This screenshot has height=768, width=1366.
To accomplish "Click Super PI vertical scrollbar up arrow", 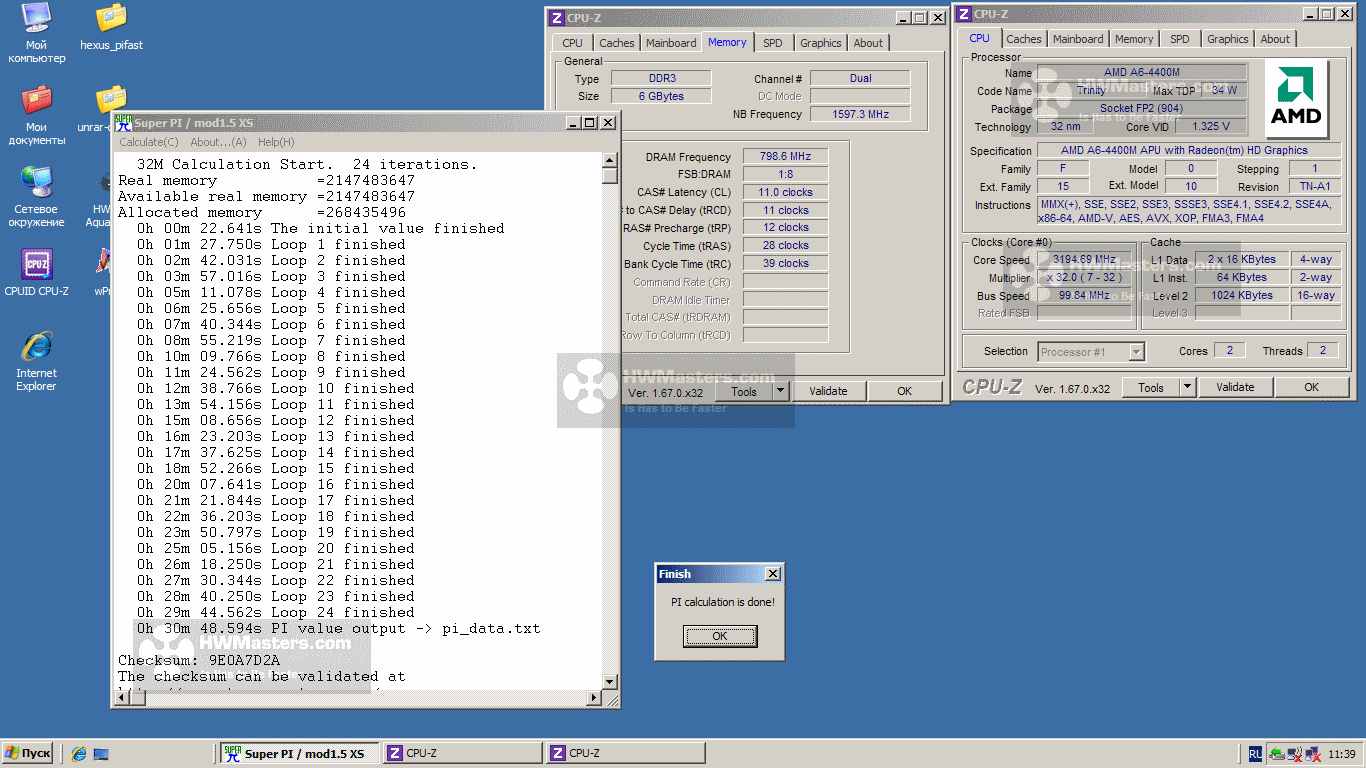I will [610, 160].
